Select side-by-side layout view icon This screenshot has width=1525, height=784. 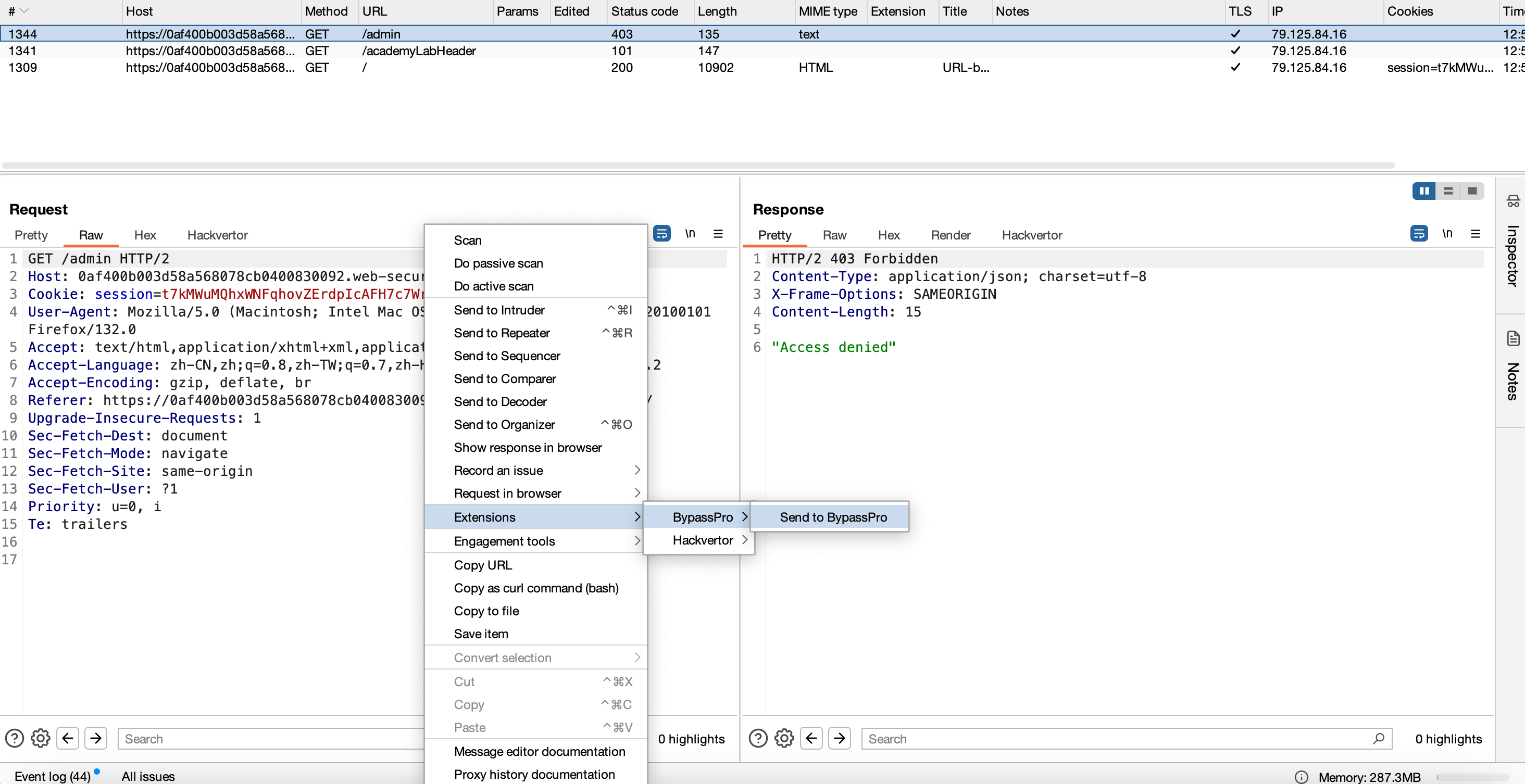tap(1424, 191)
